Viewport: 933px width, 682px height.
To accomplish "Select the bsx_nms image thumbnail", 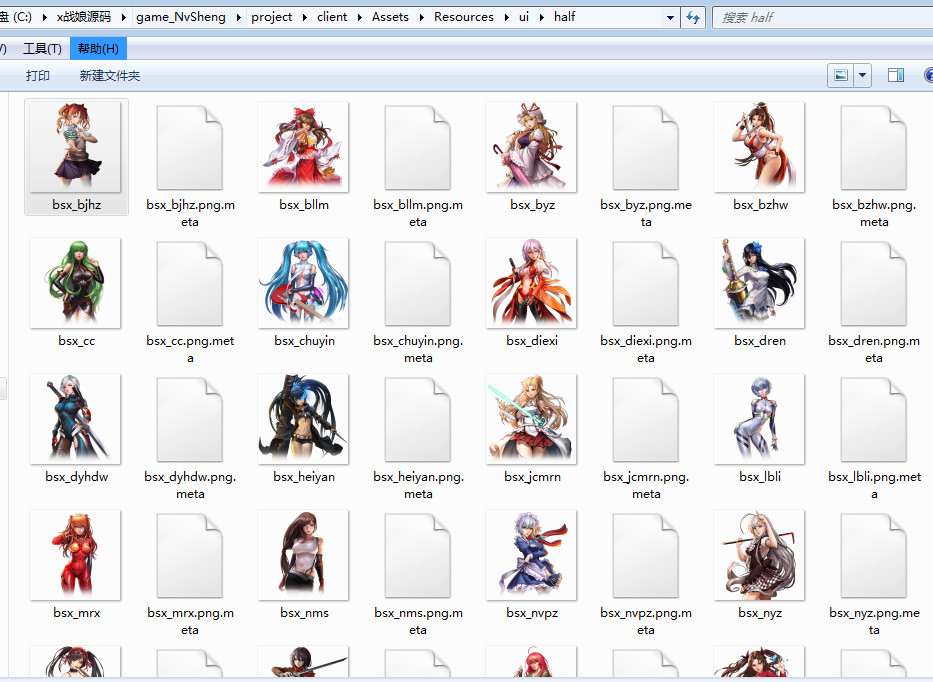I will (x=303, y=555).
